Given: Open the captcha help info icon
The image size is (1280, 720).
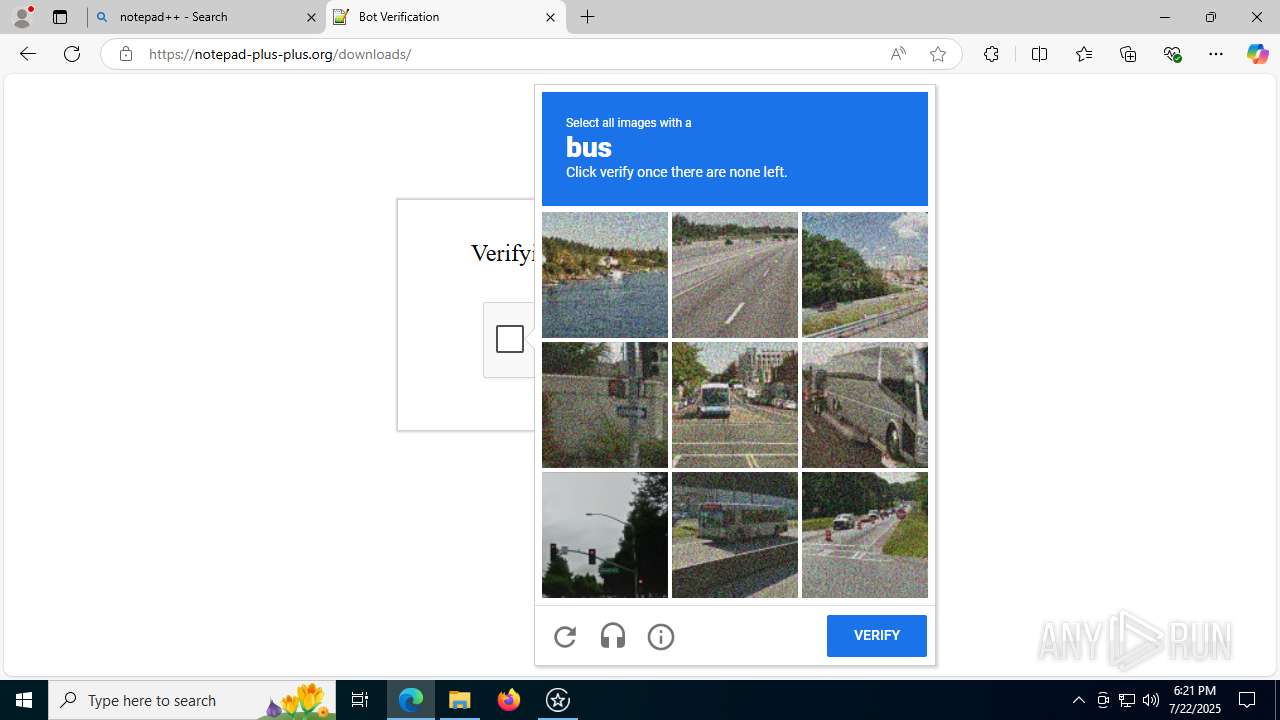Looking at the screenshot, I should [x=661, y=636].
